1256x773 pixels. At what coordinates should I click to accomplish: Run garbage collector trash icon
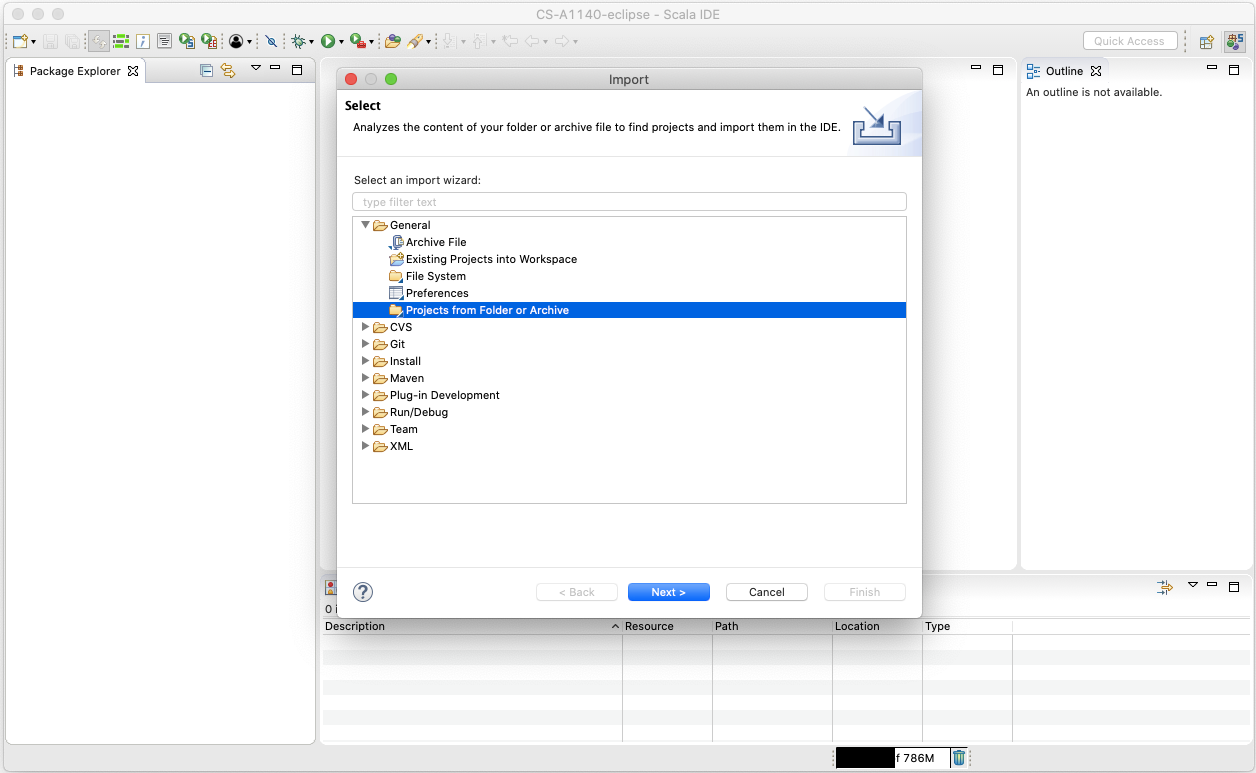[x=958, y=758]
